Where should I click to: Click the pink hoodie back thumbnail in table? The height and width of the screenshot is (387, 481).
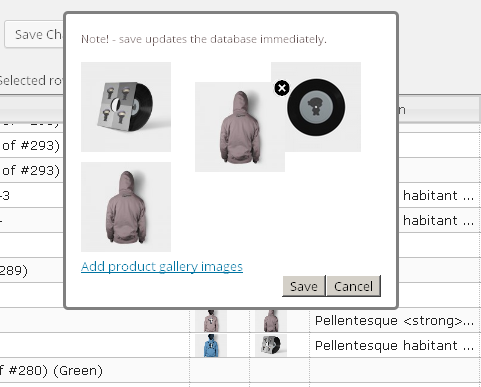click(x=271, y=320)
